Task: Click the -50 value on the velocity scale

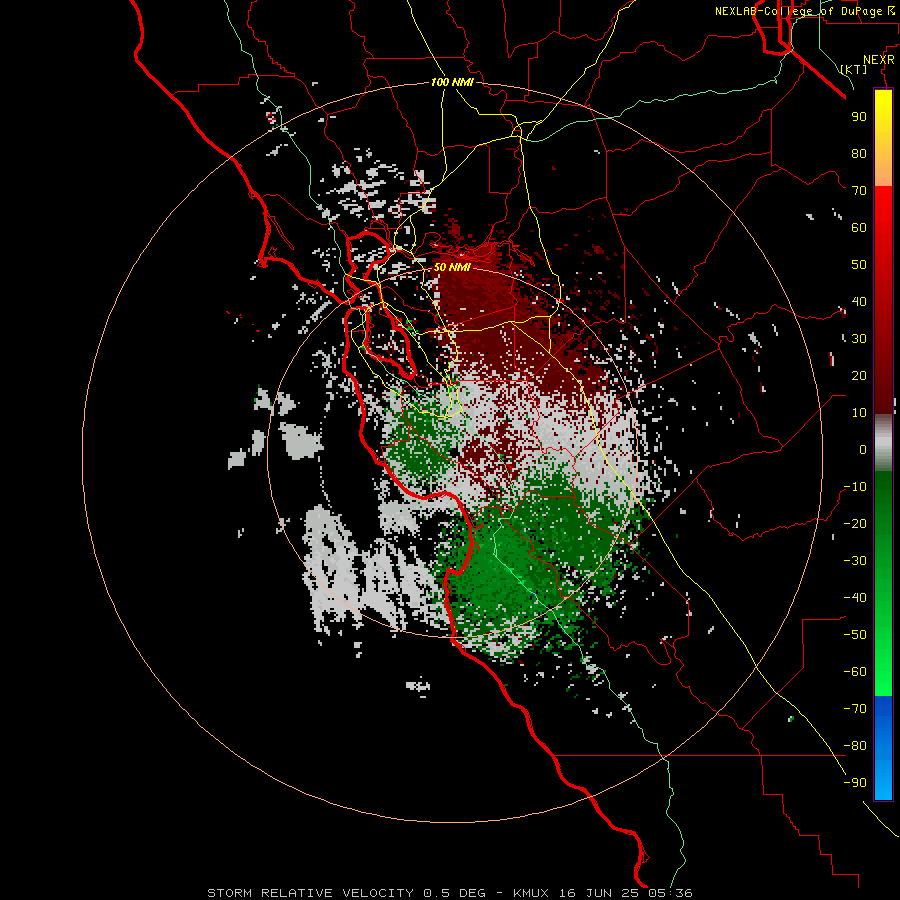Action: 855,635
